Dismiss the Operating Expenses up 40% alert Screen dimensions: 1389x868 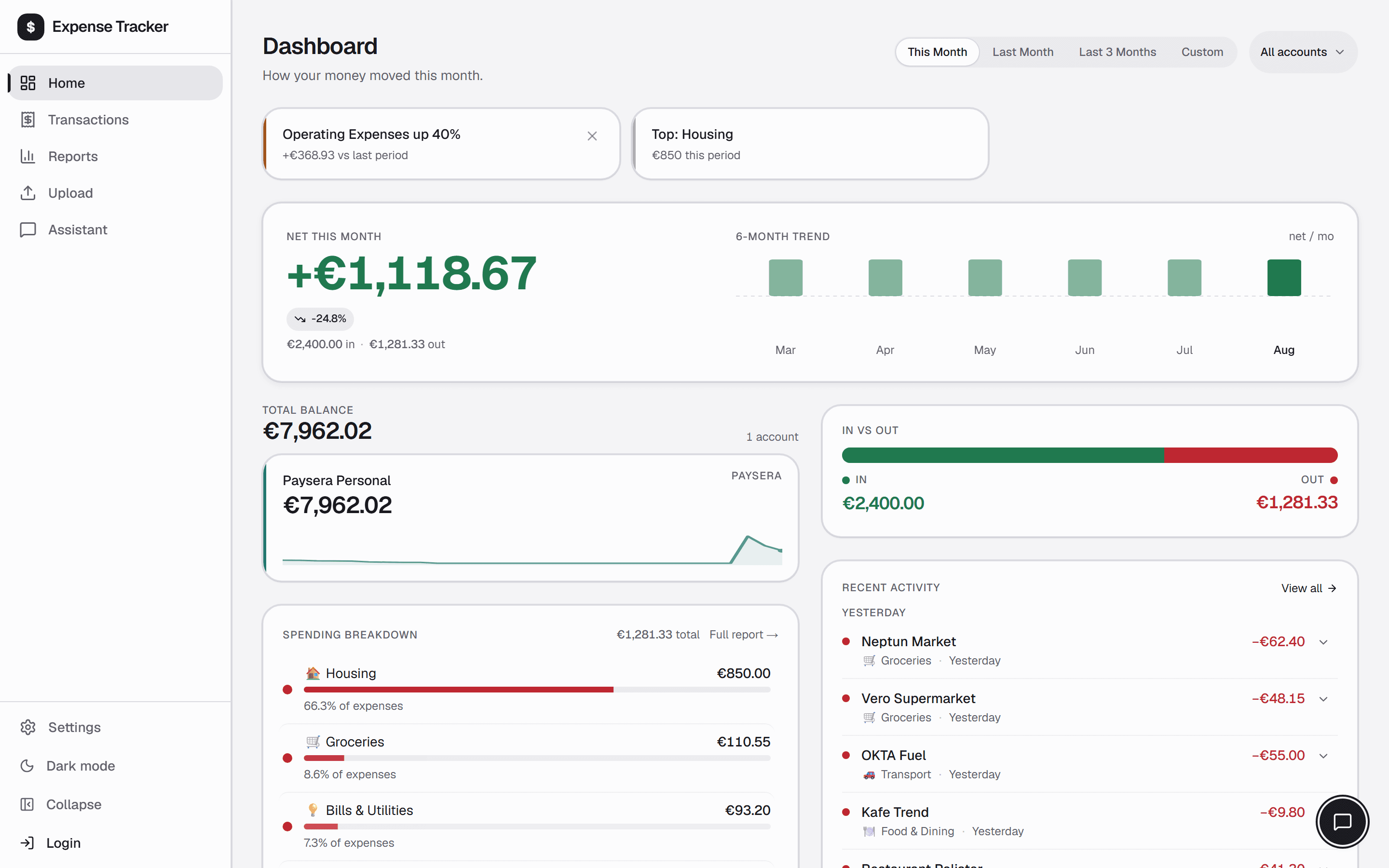pos(592,136)
